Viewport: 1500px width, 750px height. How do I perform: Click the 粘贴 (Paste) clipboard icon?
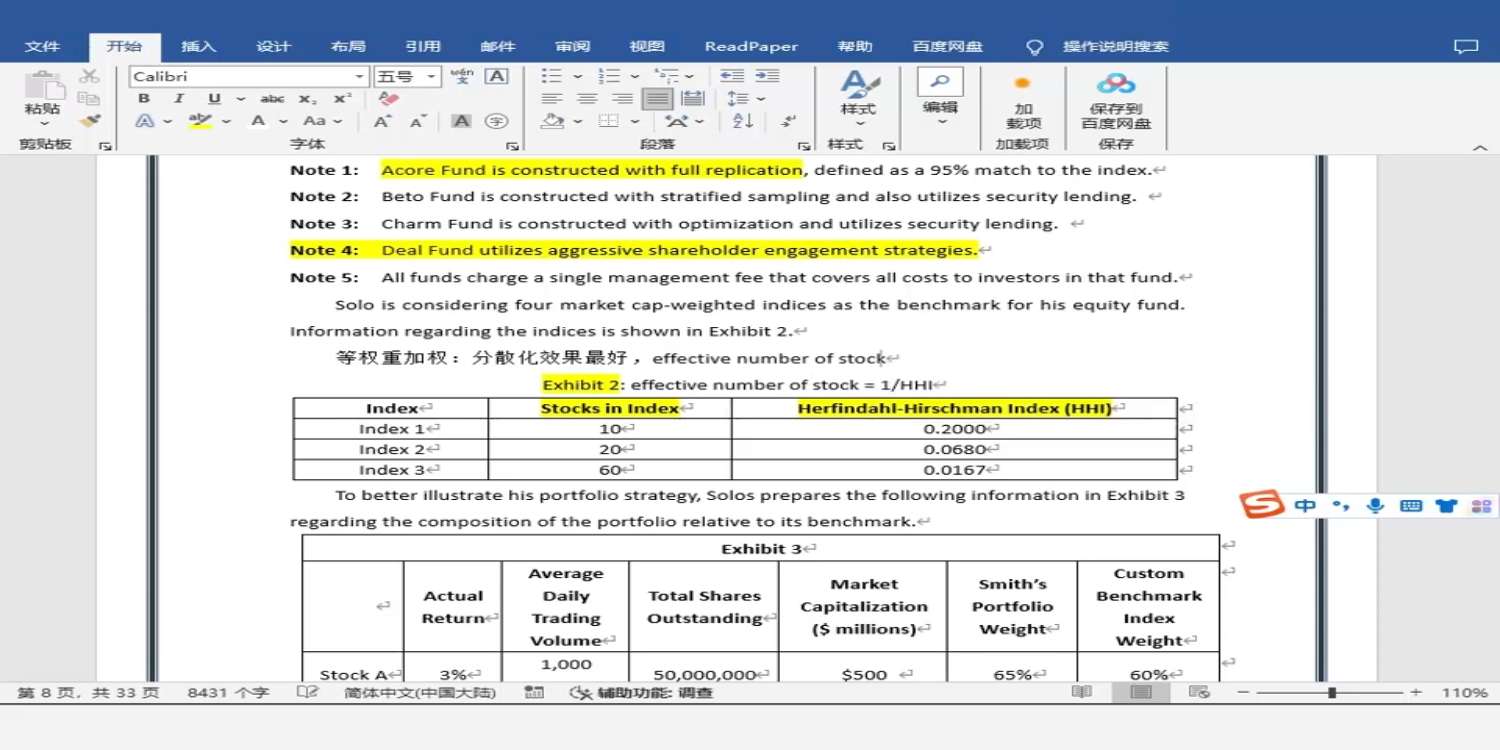(x=42, y=97)
